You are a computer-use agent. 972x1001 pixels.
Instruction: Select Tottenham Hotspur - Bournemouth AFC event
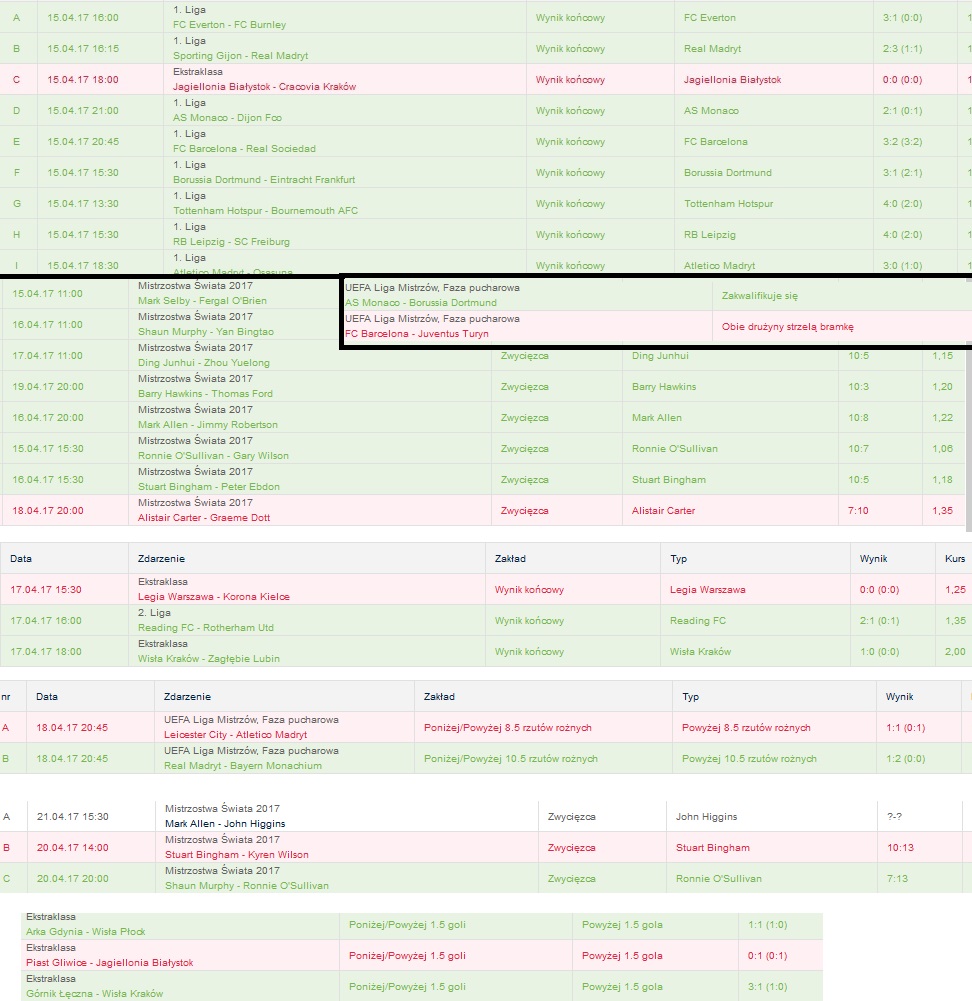(265, 211)
